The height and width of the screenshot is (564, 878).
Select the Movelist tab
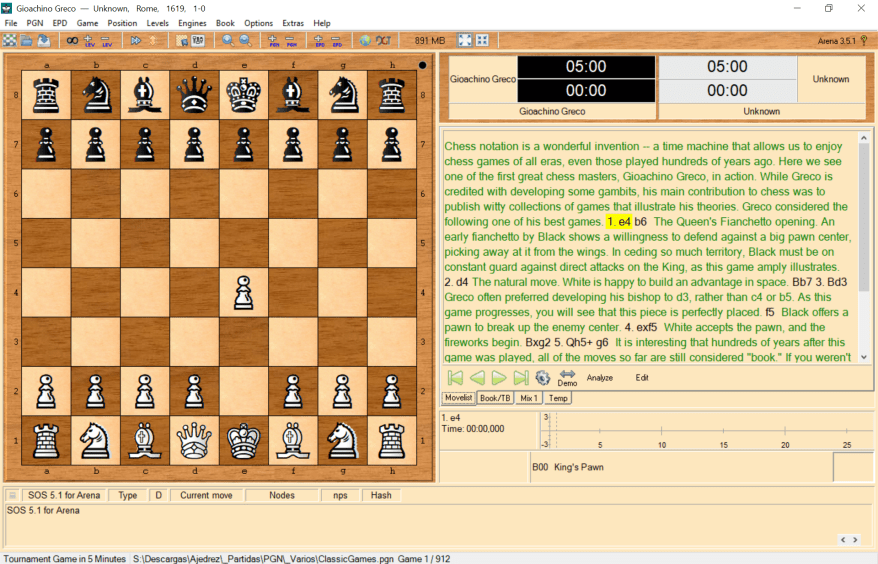point(458,398)
